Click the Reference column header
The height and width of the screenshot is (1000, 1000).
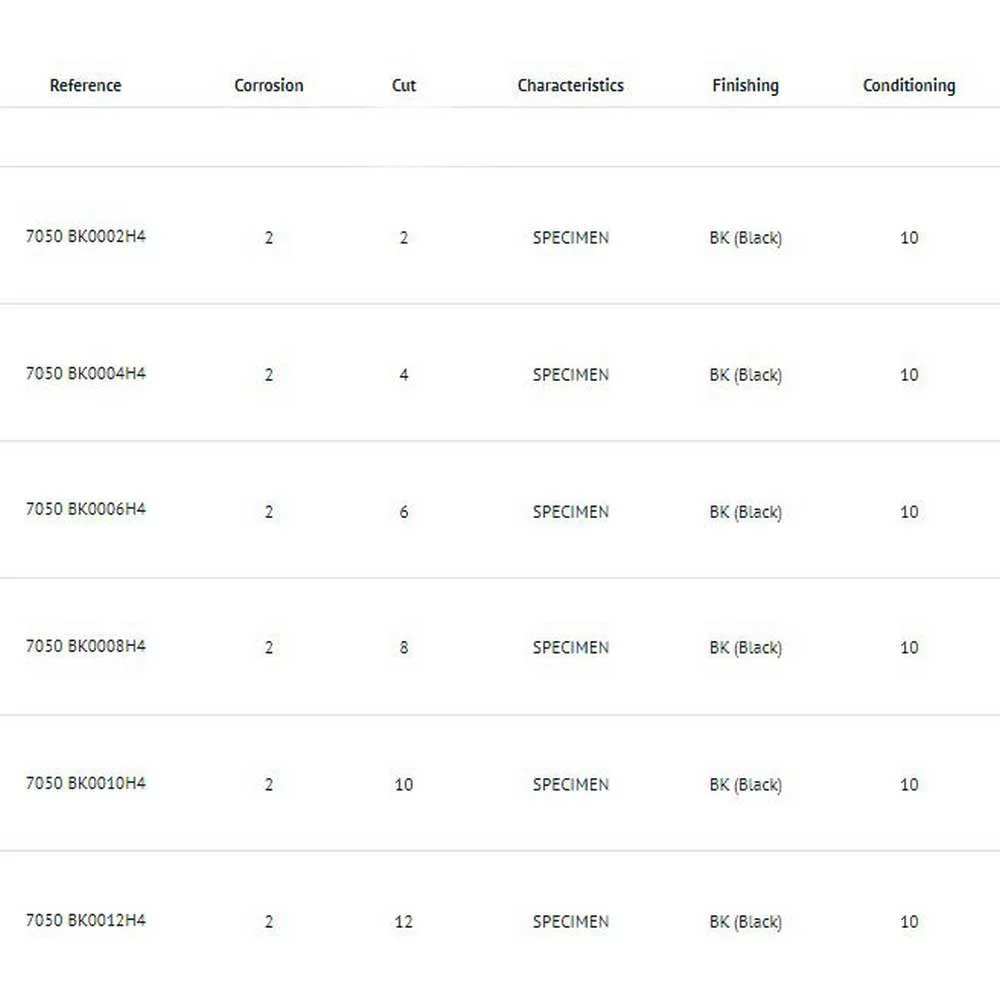point(85,86)
